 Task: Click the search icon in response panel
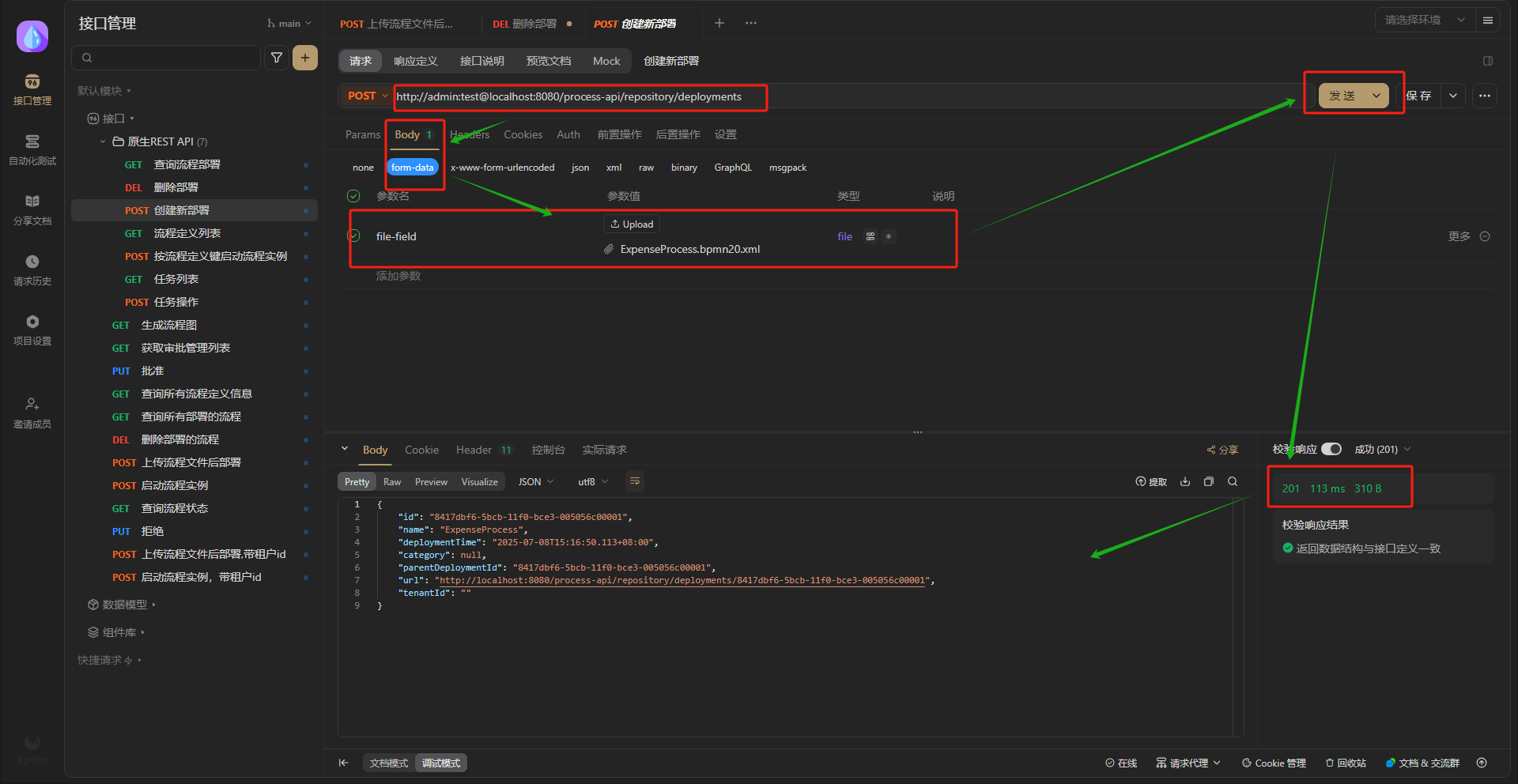1233,481
